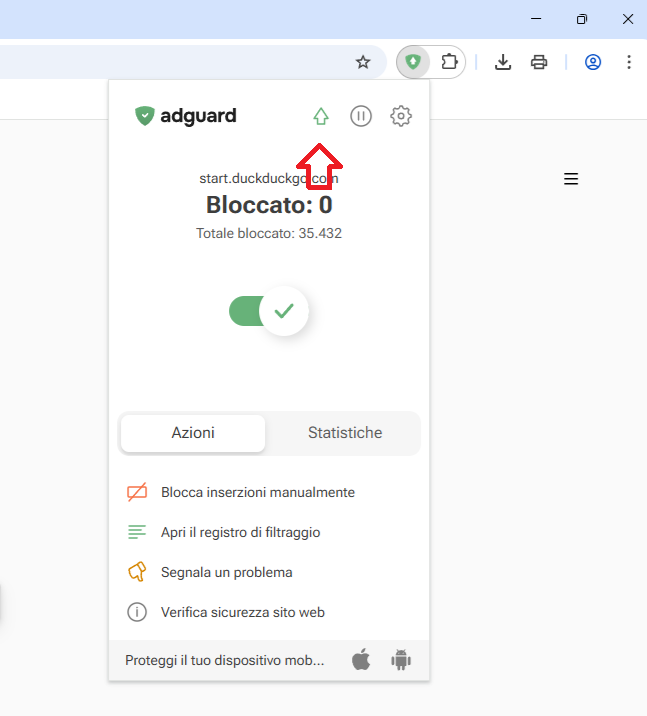
Task: Click the crossed-out ad icon for manual blocking
Action: [137, 492]
